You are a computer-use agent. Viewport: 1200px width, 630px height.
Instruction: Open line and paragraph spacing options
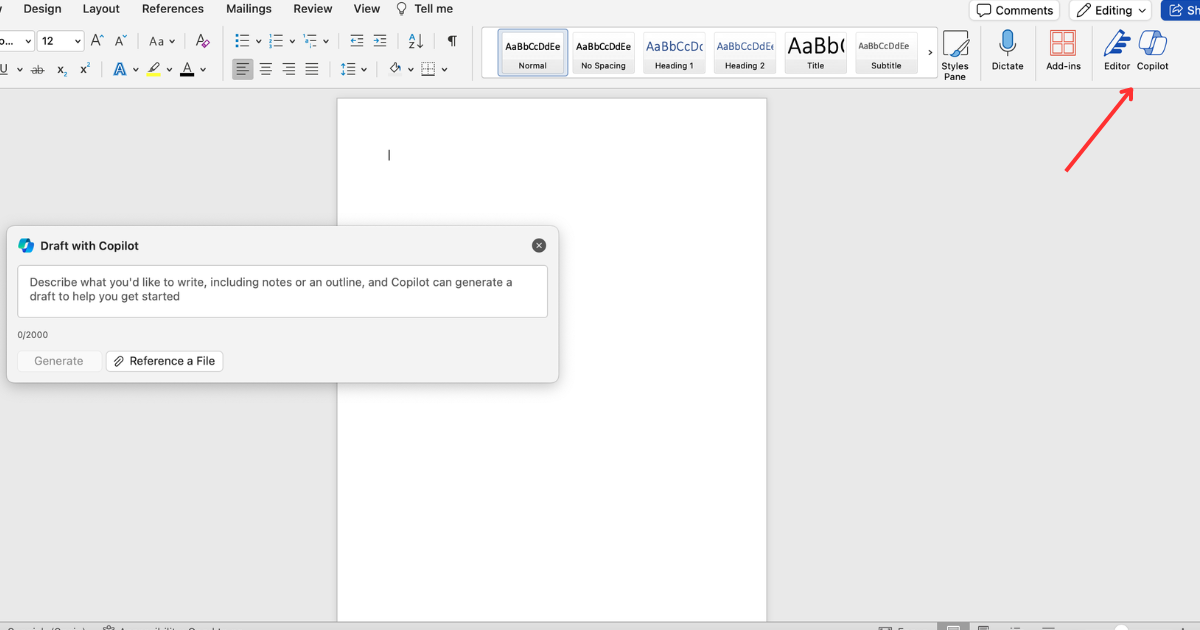coord(348,69)
